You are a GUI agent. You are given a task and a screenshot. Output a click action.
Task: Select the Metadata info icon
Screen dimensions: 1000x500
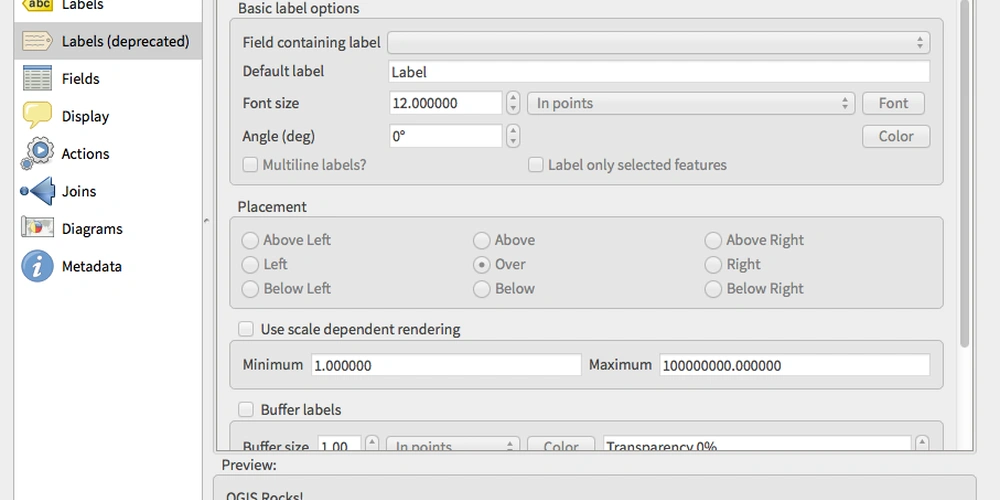(37, 266)
